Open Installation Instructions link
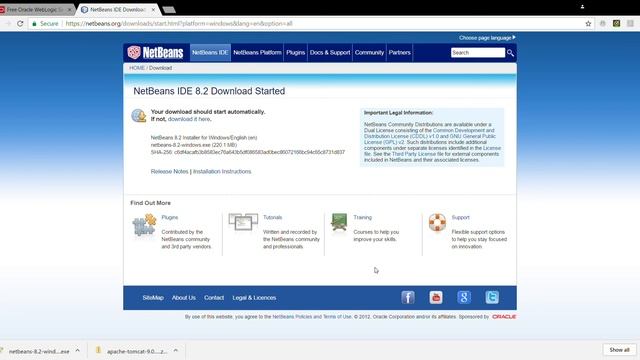The height and width of the screenshot is (360, 640). click(222, 171)
